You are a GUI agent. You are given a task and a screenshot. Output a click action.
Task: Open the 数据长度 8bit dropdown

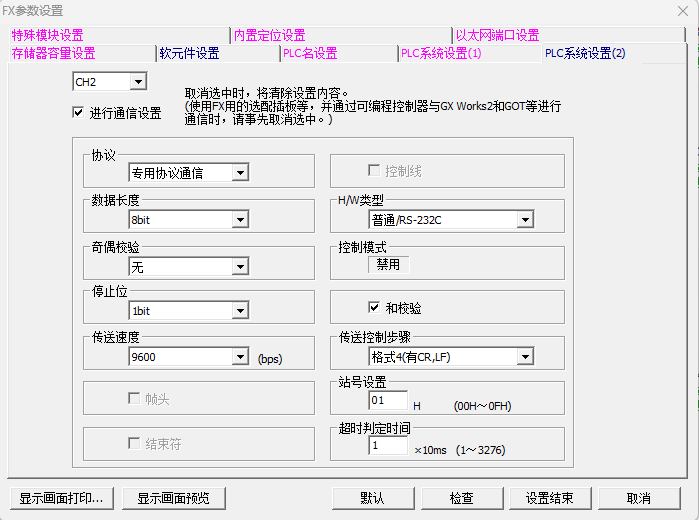click(239, 220)
